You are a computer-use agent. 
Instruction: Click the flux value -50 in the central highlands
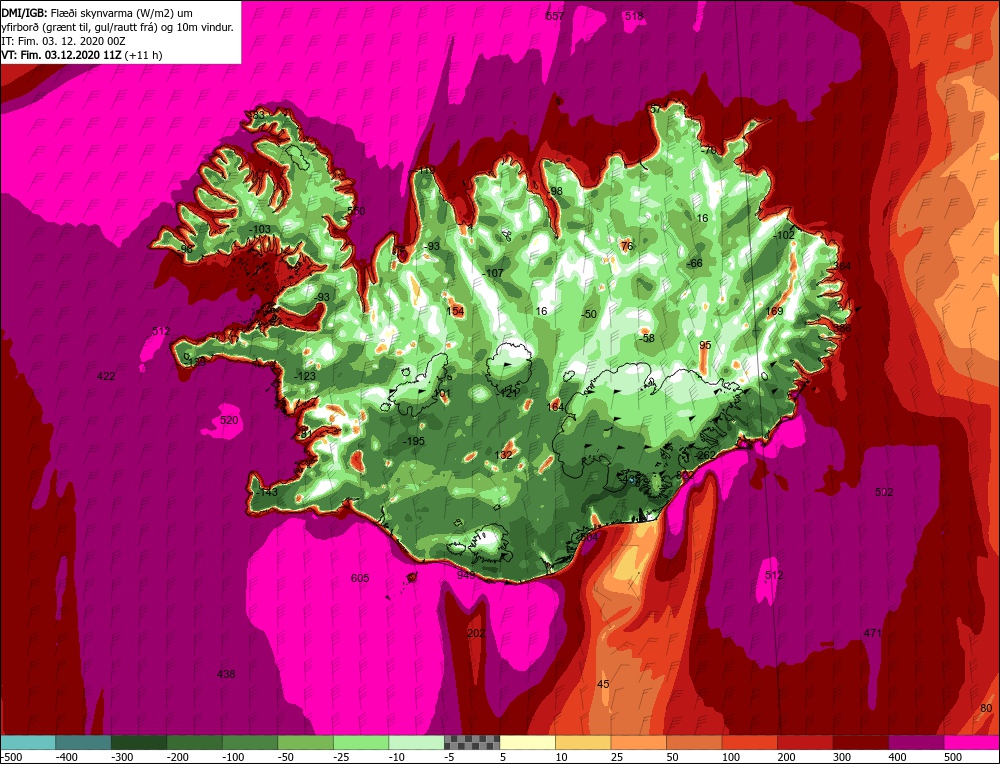pyautogui.click(x=589, y=314)
